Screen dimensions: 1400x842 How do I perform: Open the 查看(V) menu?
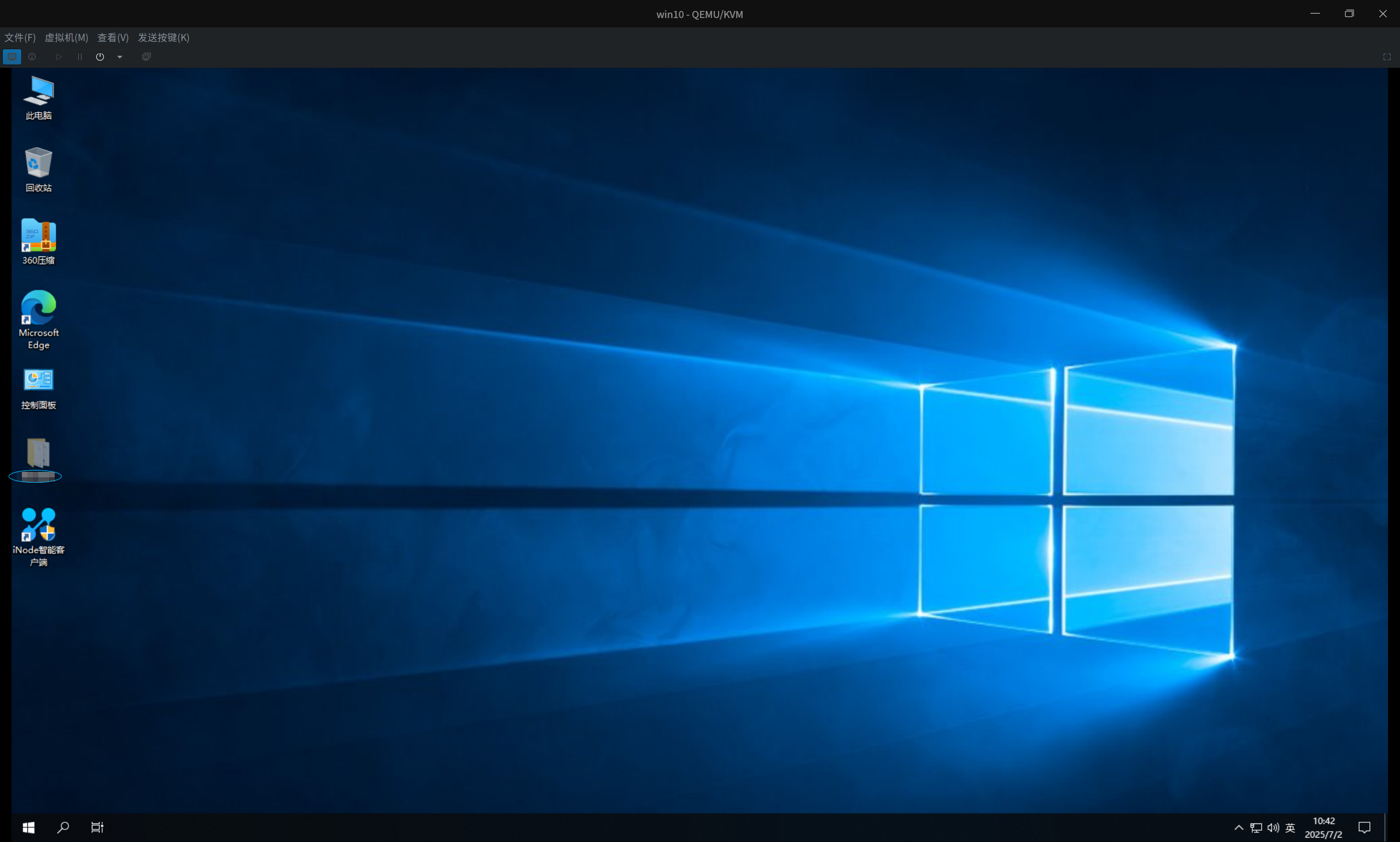(113, 37)
